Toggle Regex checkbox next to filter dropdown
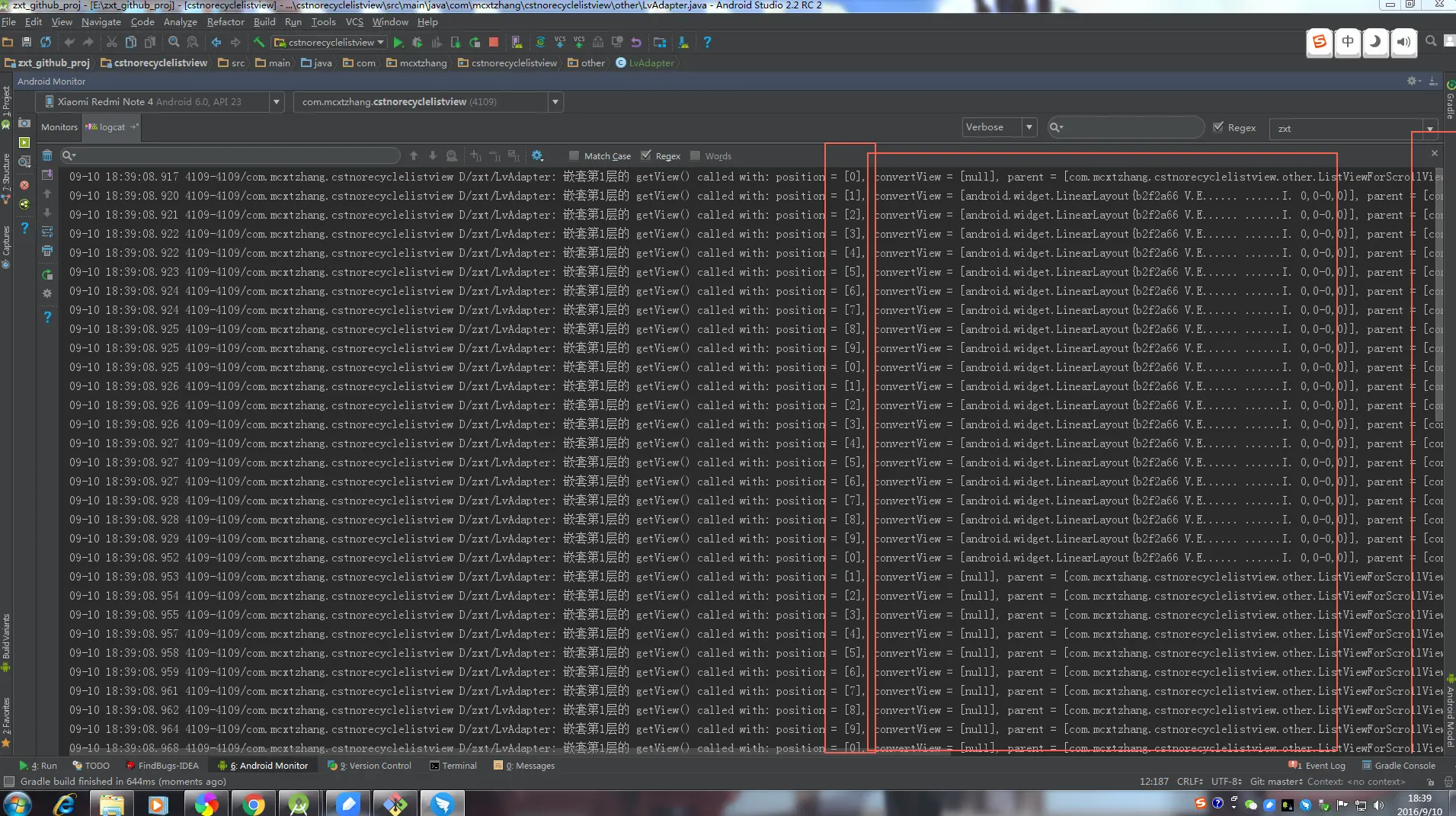This screenshot has height=816, width=1456. point(1218,127)
